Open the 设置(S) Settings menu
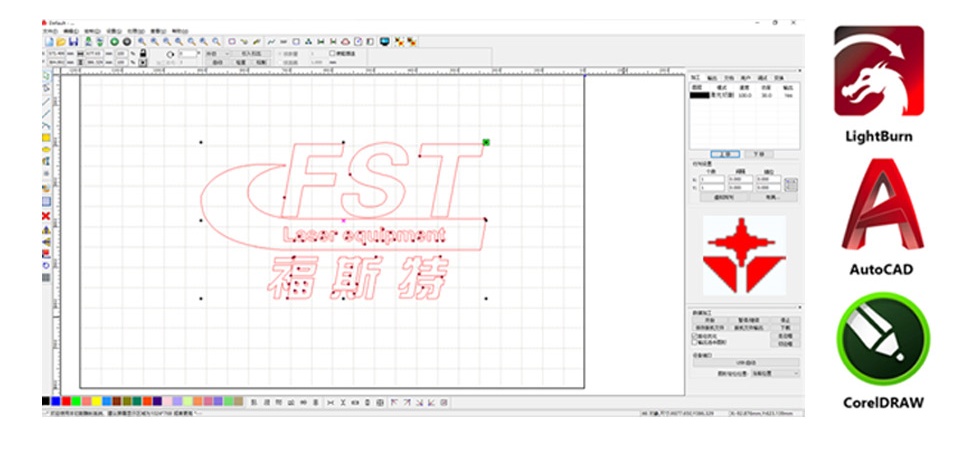 click(114, 31)
